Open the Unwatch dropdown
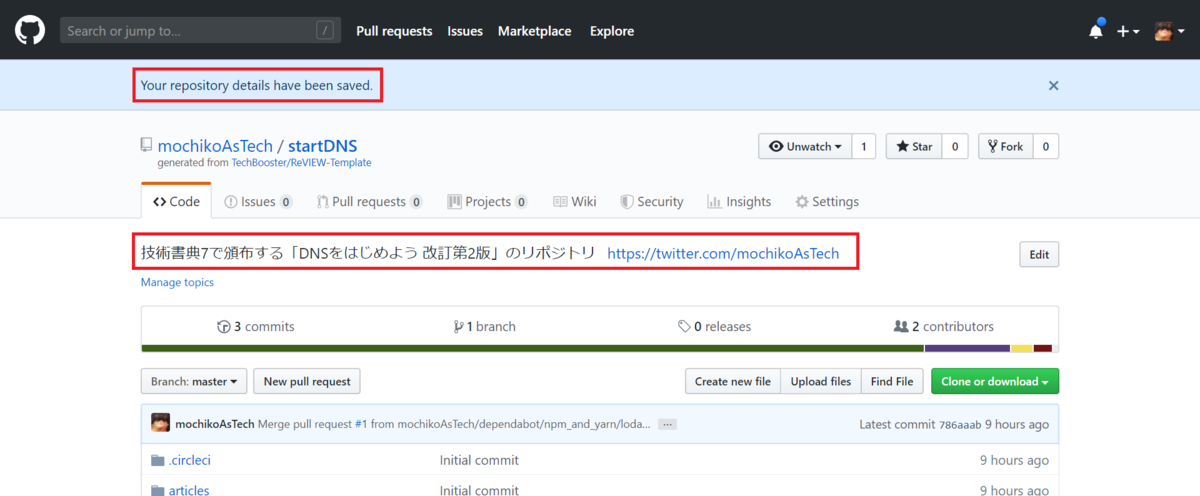 pyautogui.click(x=805, y=146)
